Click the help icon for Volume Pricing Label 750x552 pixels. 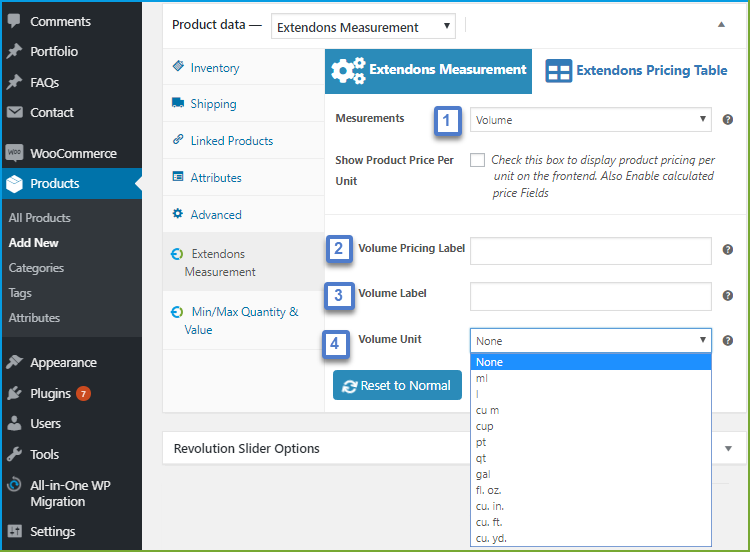(728, 249)
